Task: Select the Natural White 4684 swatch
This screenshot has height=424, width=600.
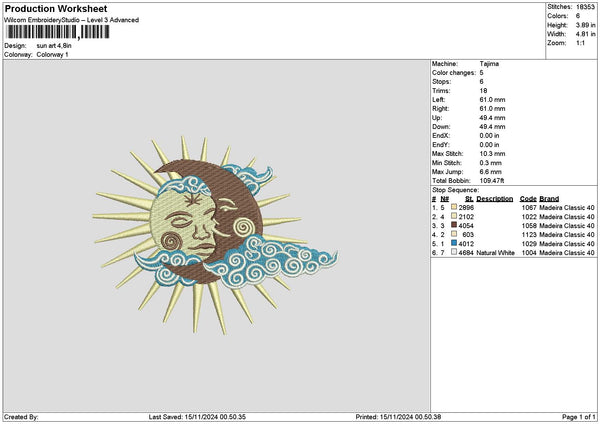Action: point(455,253)
